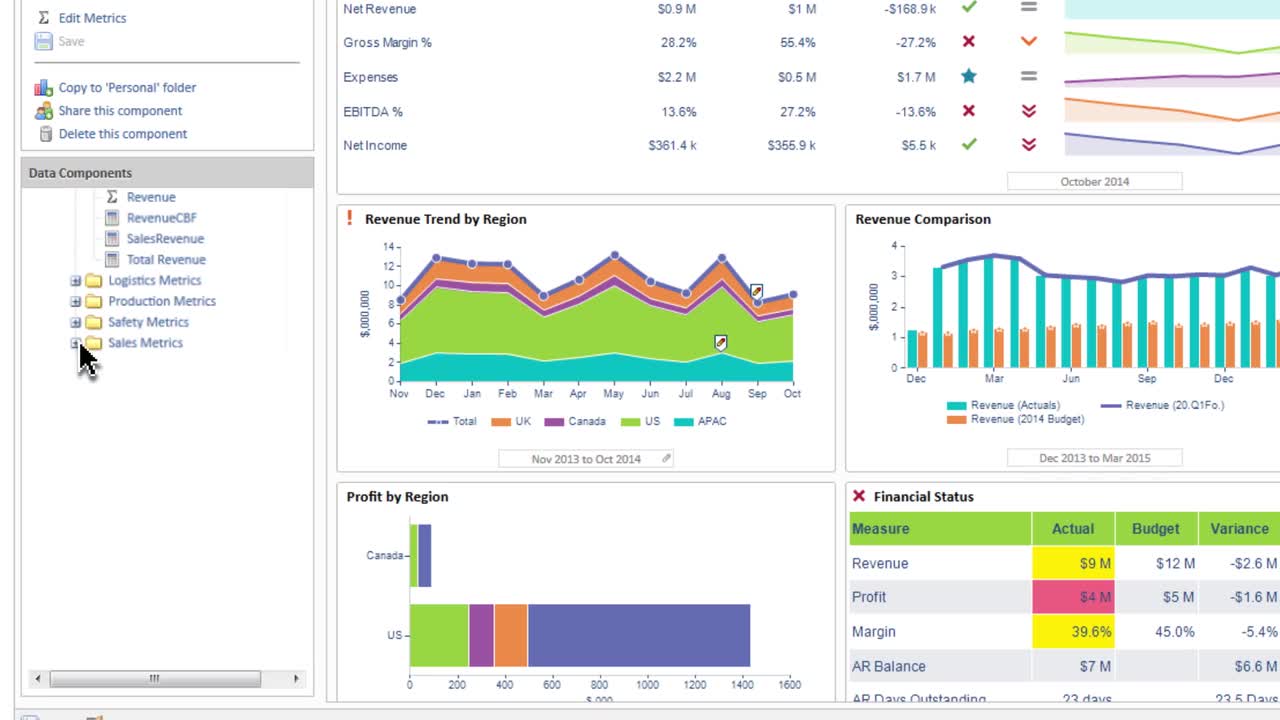Click the calculator icon beside Total Revenue
The width and height of the screenshot is (1280, 720).
coord(112,260)
